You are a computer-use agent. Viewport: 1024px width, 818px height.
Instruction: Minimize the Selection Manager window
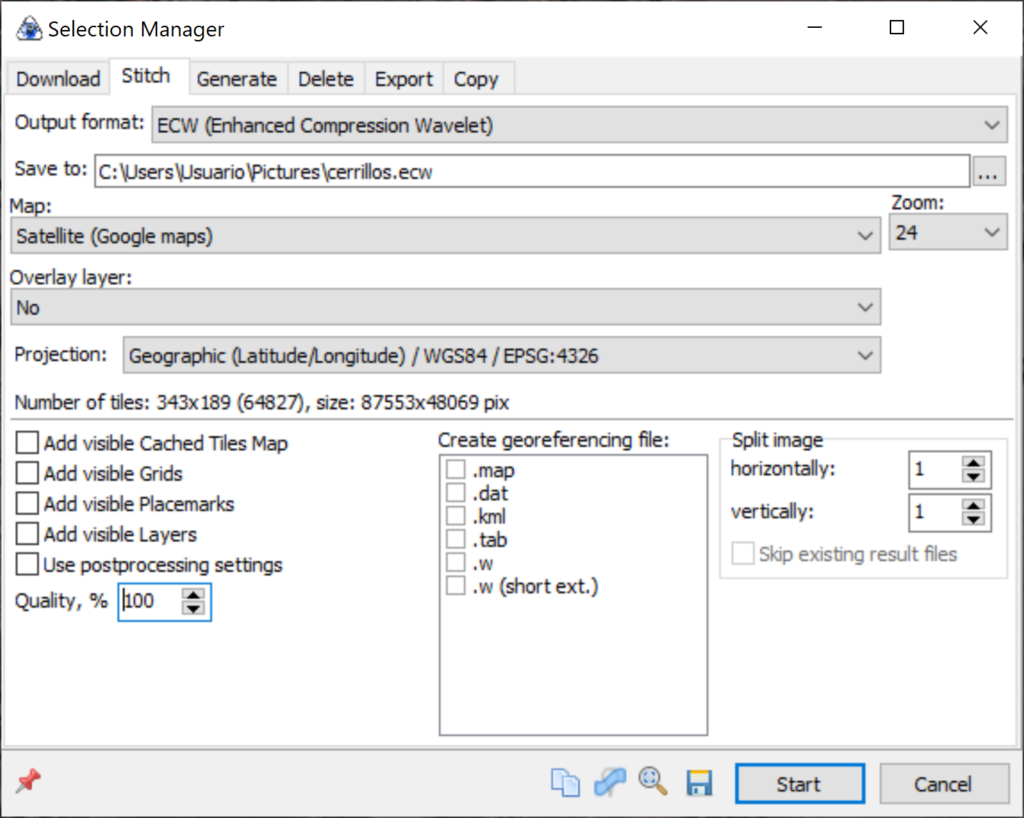[814, 27]
